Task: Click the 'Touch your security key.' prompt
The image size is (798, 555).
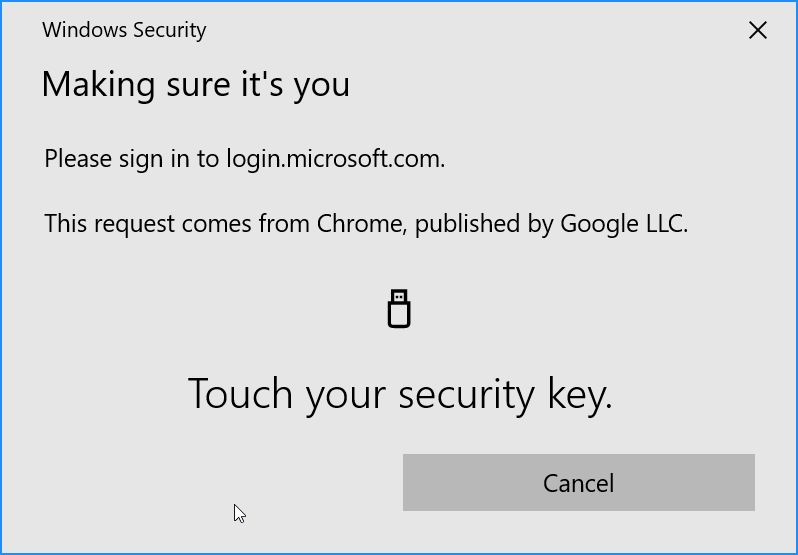Action: [x=400, y=394]
